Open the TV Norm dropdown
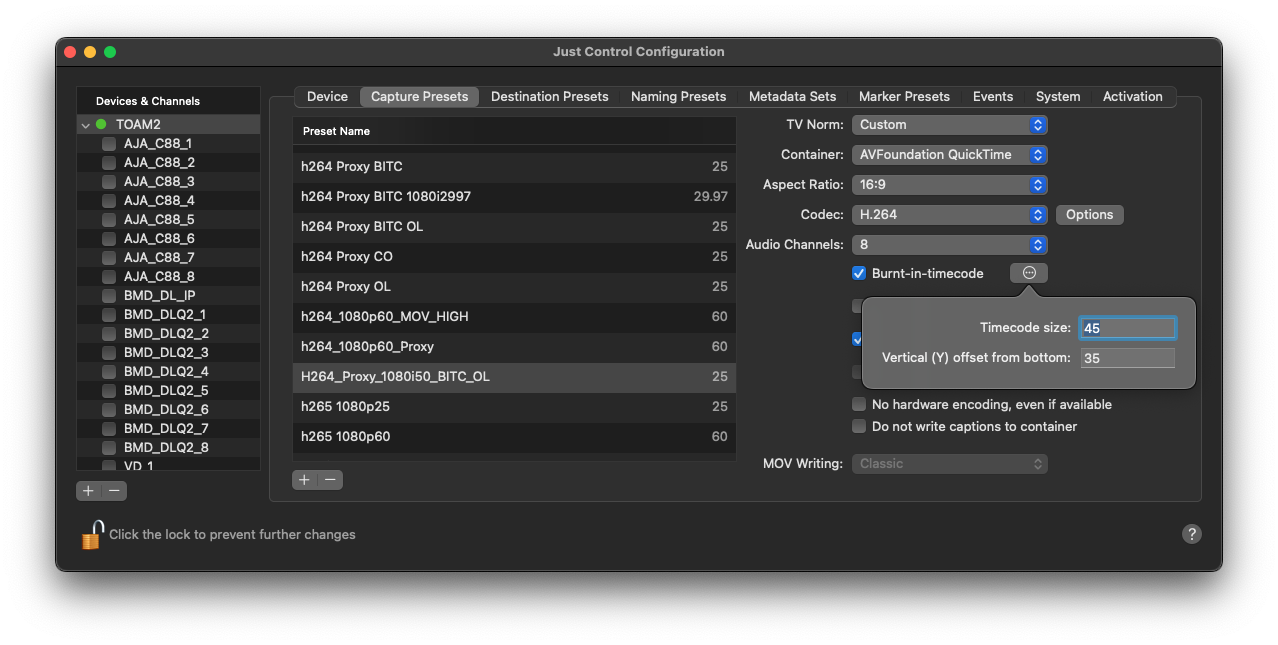 tap(949, 125)
